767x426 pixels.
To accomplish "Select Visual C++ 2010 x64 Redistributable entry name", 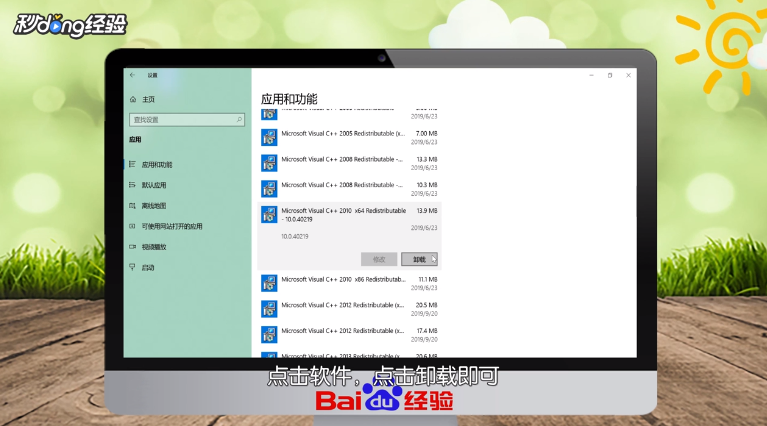I will pyautogui.click(x=343, y=215).
